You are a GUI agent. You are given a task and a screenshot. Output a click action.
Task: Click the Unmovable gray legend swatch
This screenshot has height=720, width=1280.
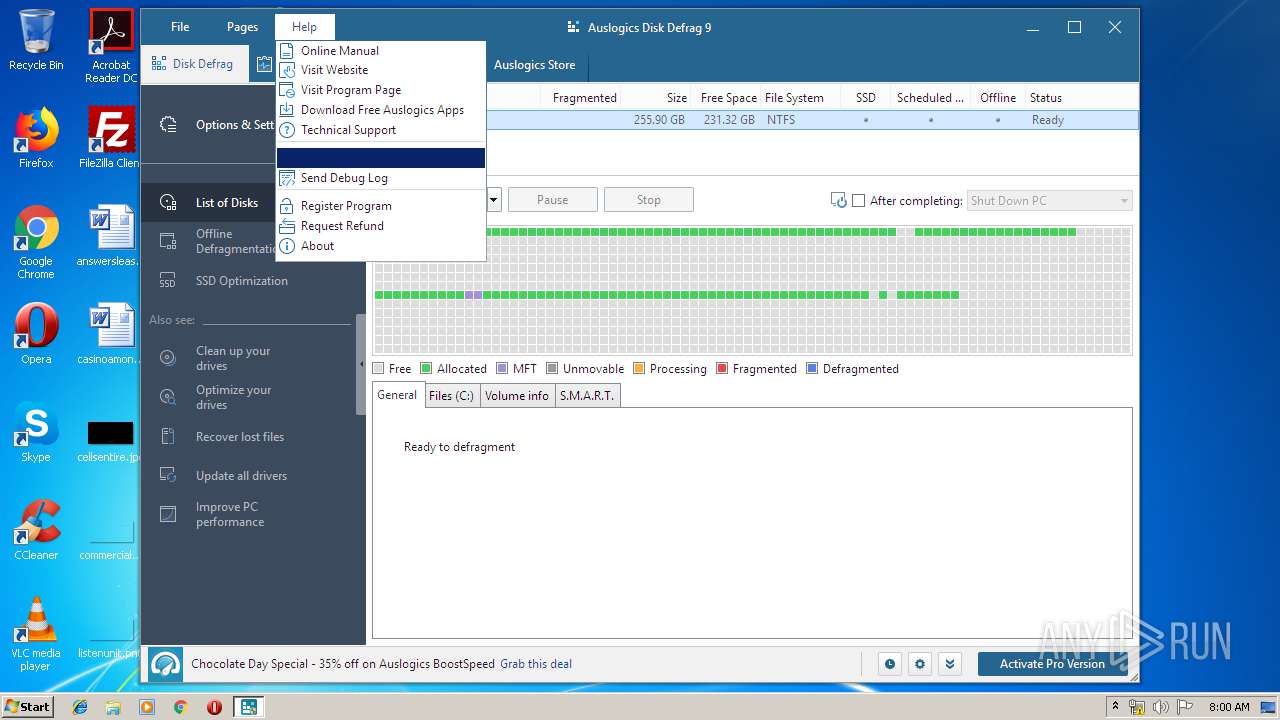click(x=552, y=369)
